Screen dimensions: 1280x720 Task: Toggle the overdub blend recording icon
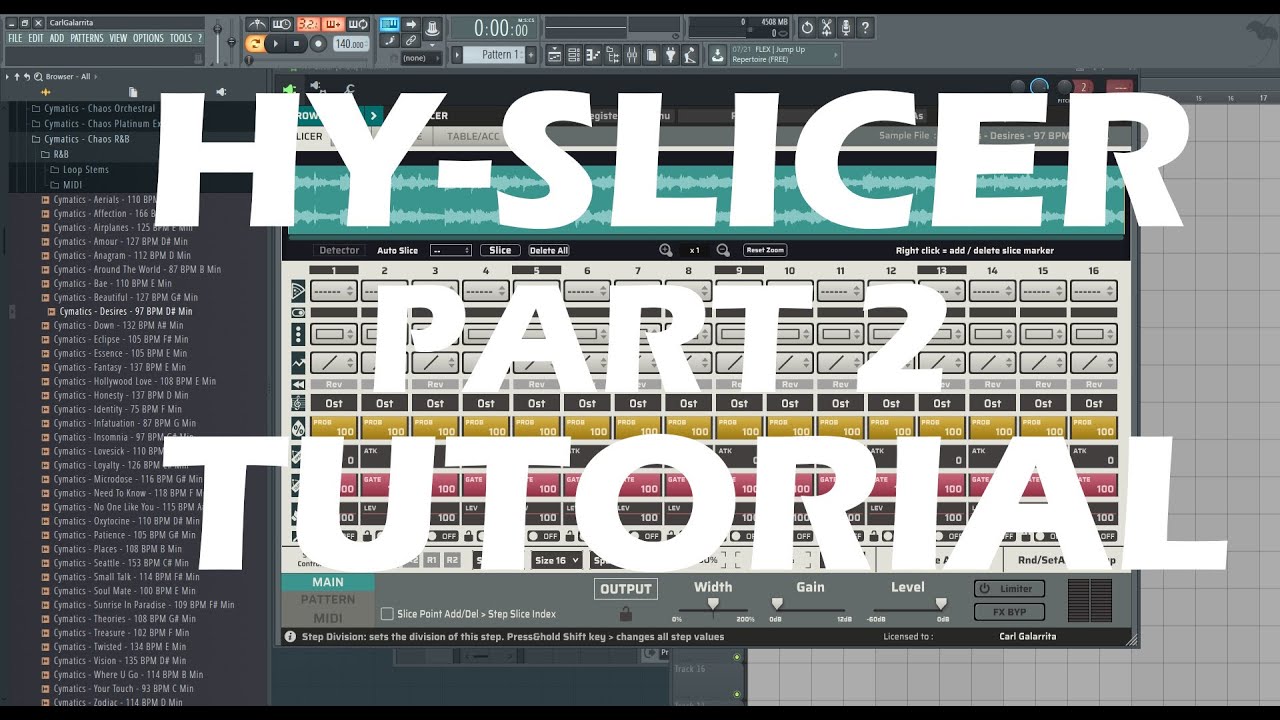click(x=333, y=24)
